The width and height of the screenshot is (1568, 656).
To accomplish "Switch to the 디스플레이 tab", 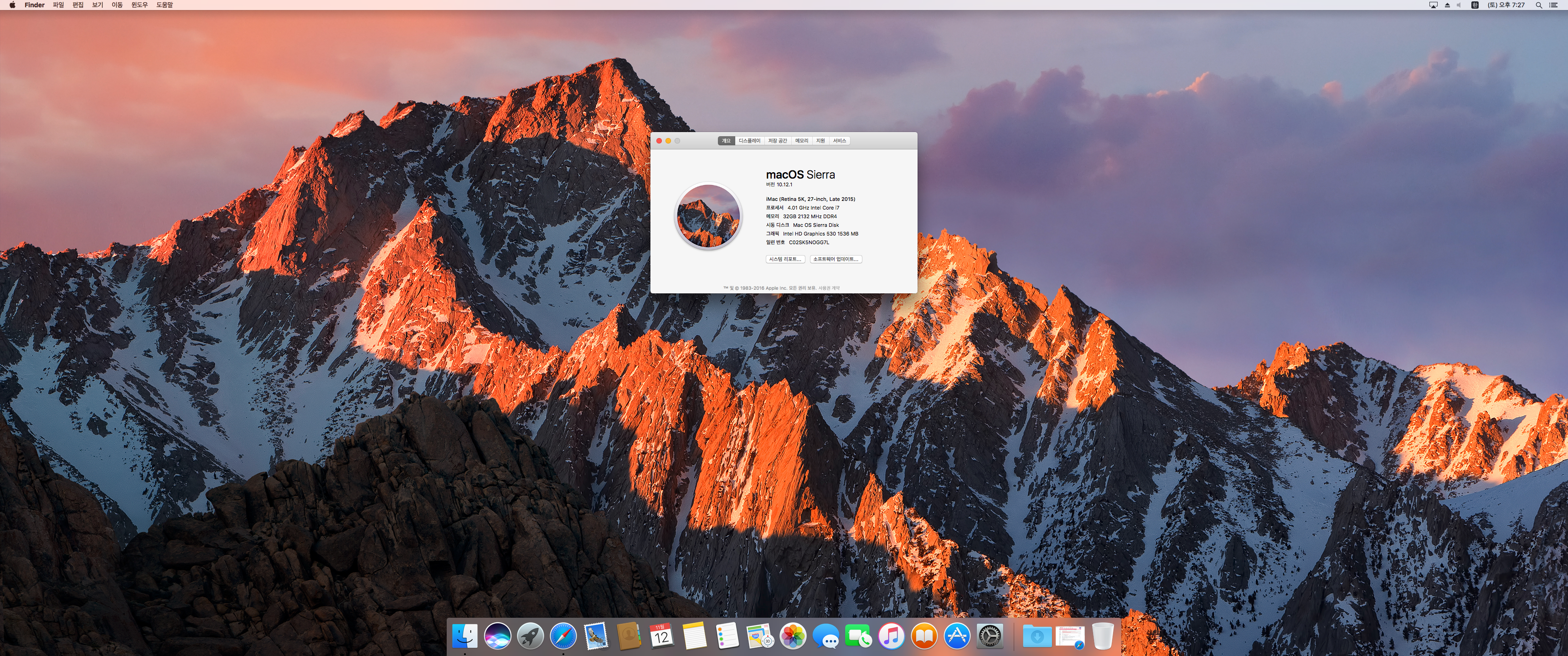I will [x=749, y=141].
